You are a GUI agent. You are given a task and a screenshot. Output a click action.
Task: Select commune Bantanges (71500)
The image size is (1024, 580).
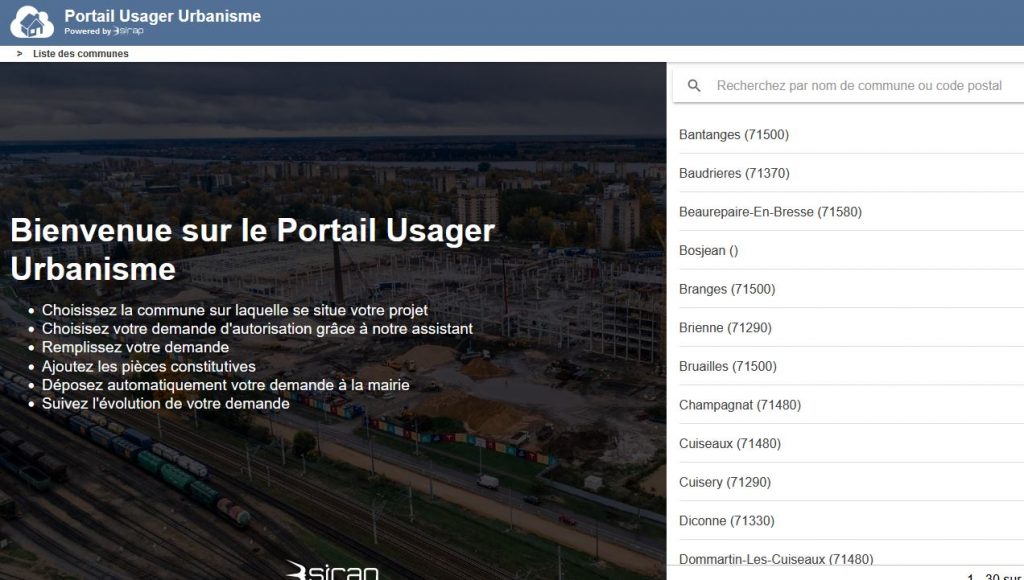tap(852, 135)
